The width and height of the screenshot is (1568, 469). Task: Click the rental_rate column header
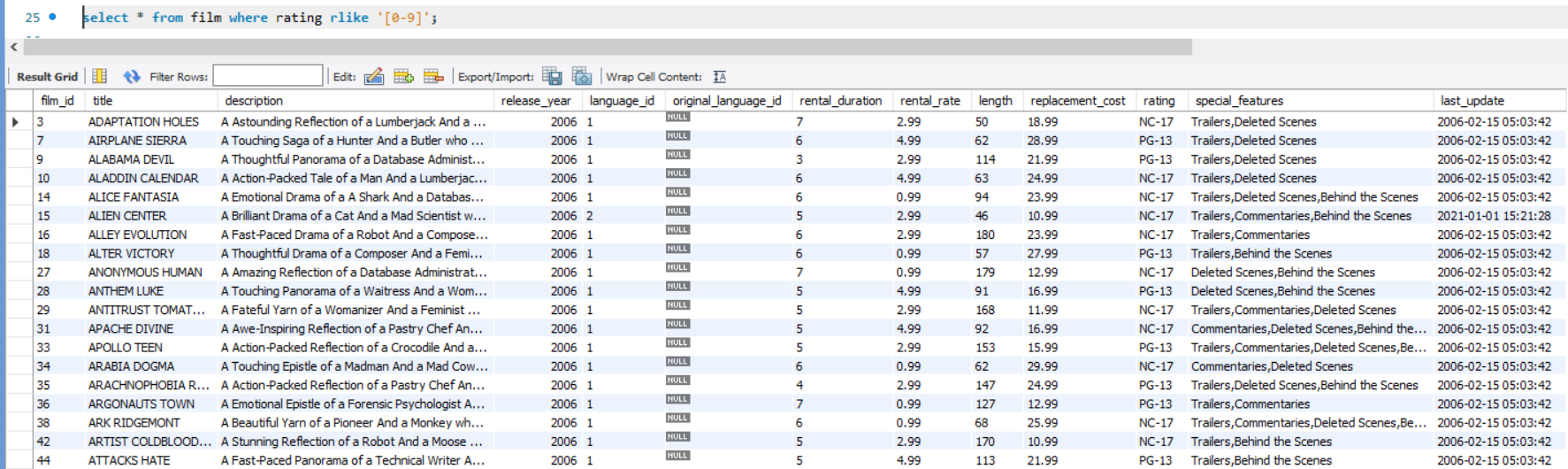pyautogui.click(x=930, y=101)
